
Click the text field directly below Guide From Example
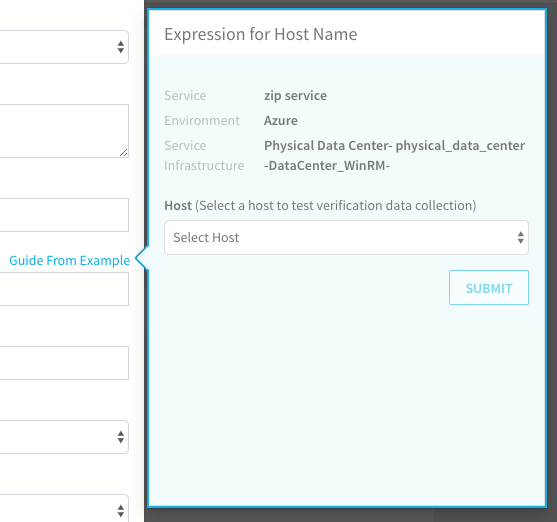pos(64,289)
